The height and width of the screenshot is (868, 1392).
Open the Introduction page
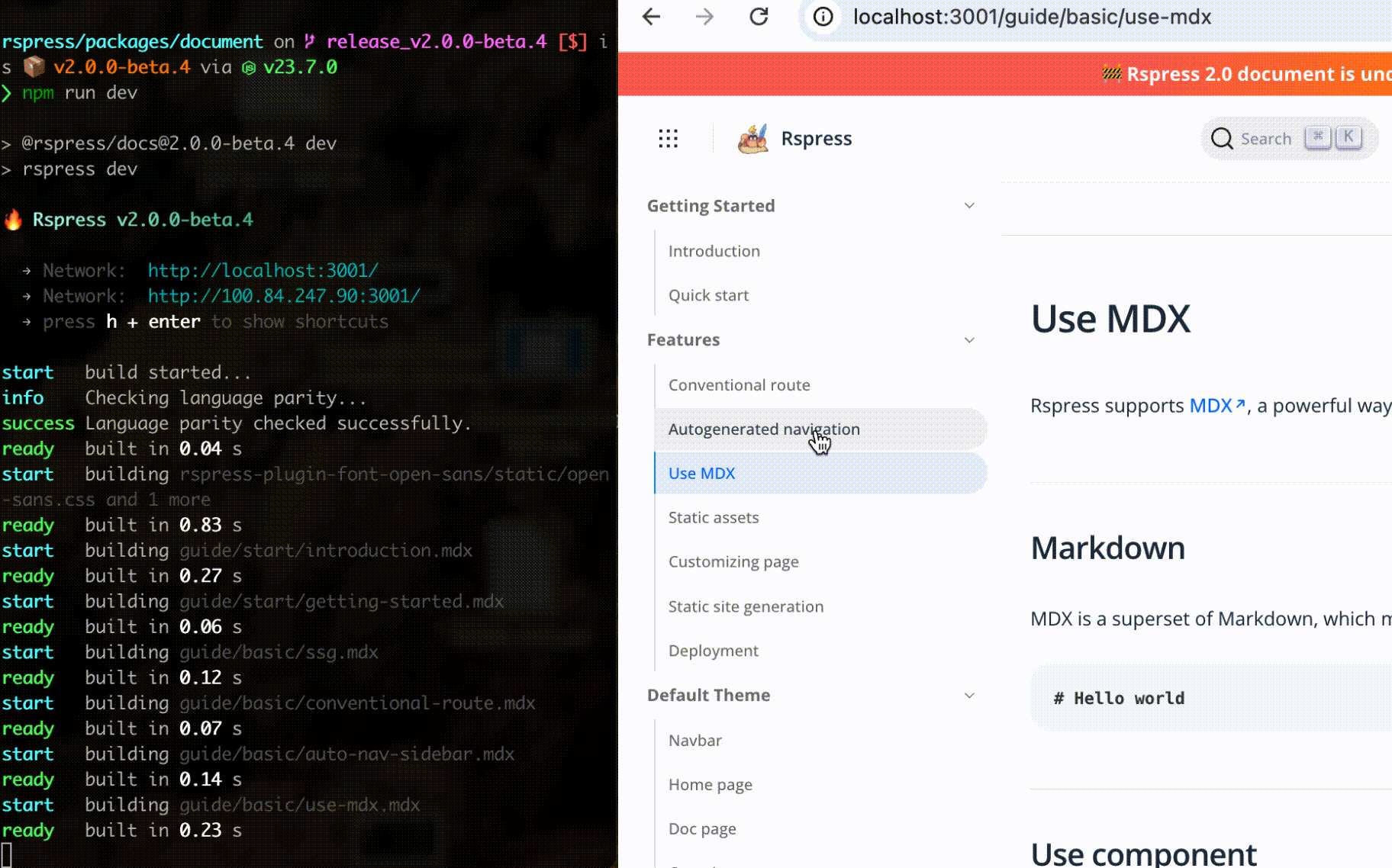(714, 251)
